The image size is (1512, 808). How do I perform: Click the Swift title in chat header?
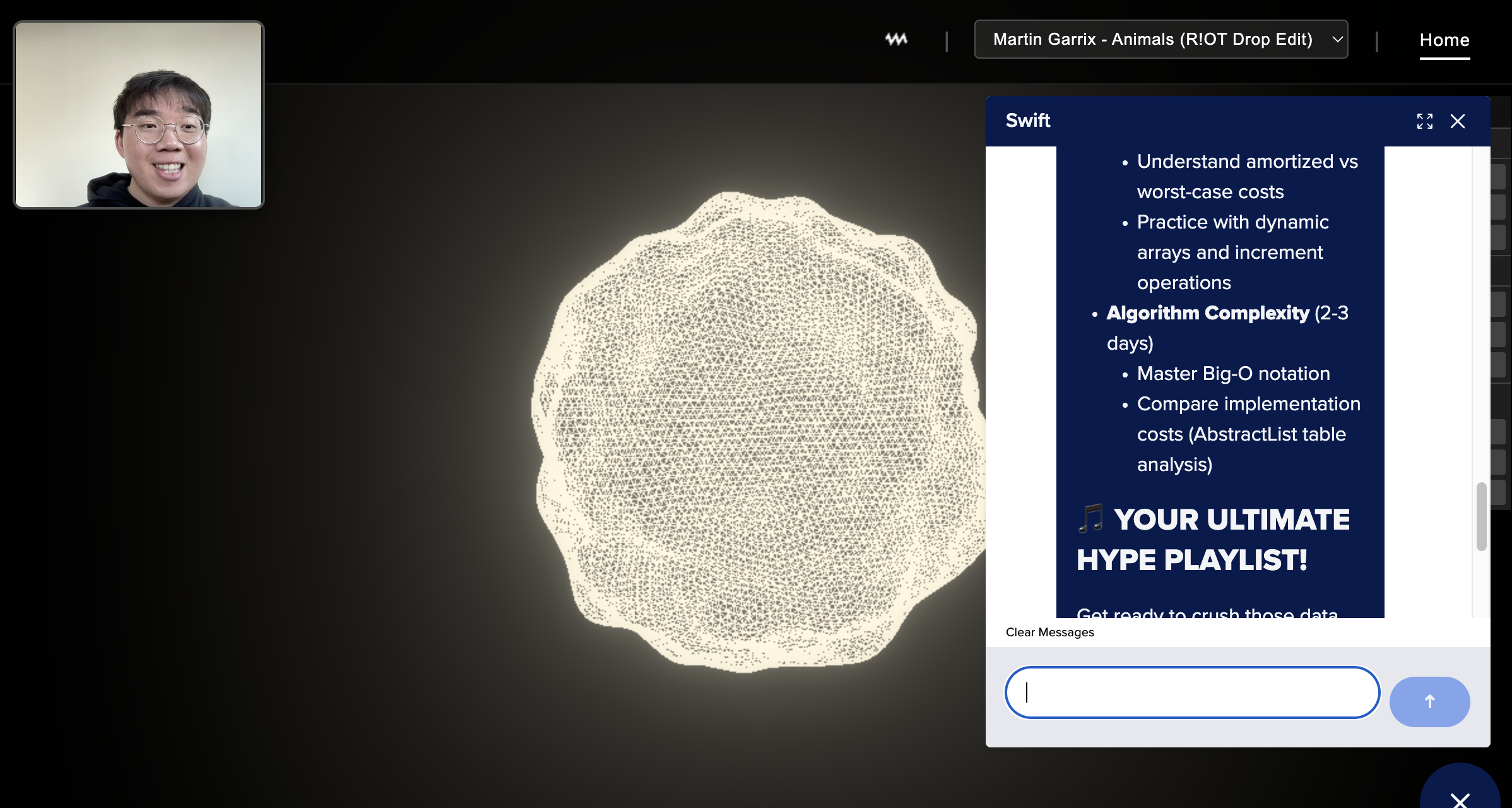[x=1027, y=121]
